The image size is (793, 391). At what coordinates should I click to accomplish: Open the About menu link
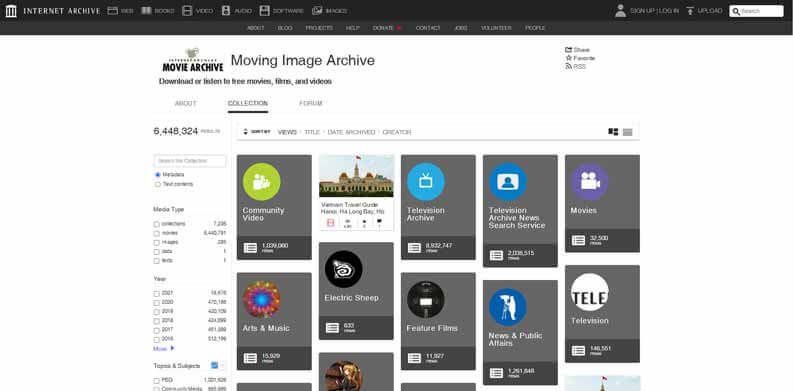pos(255,28)
